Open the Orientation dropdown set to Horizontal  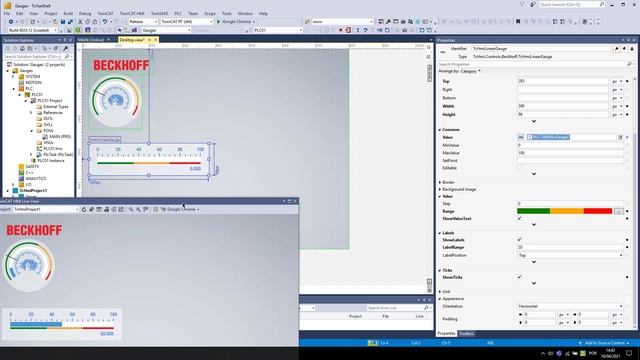point(570,306)
